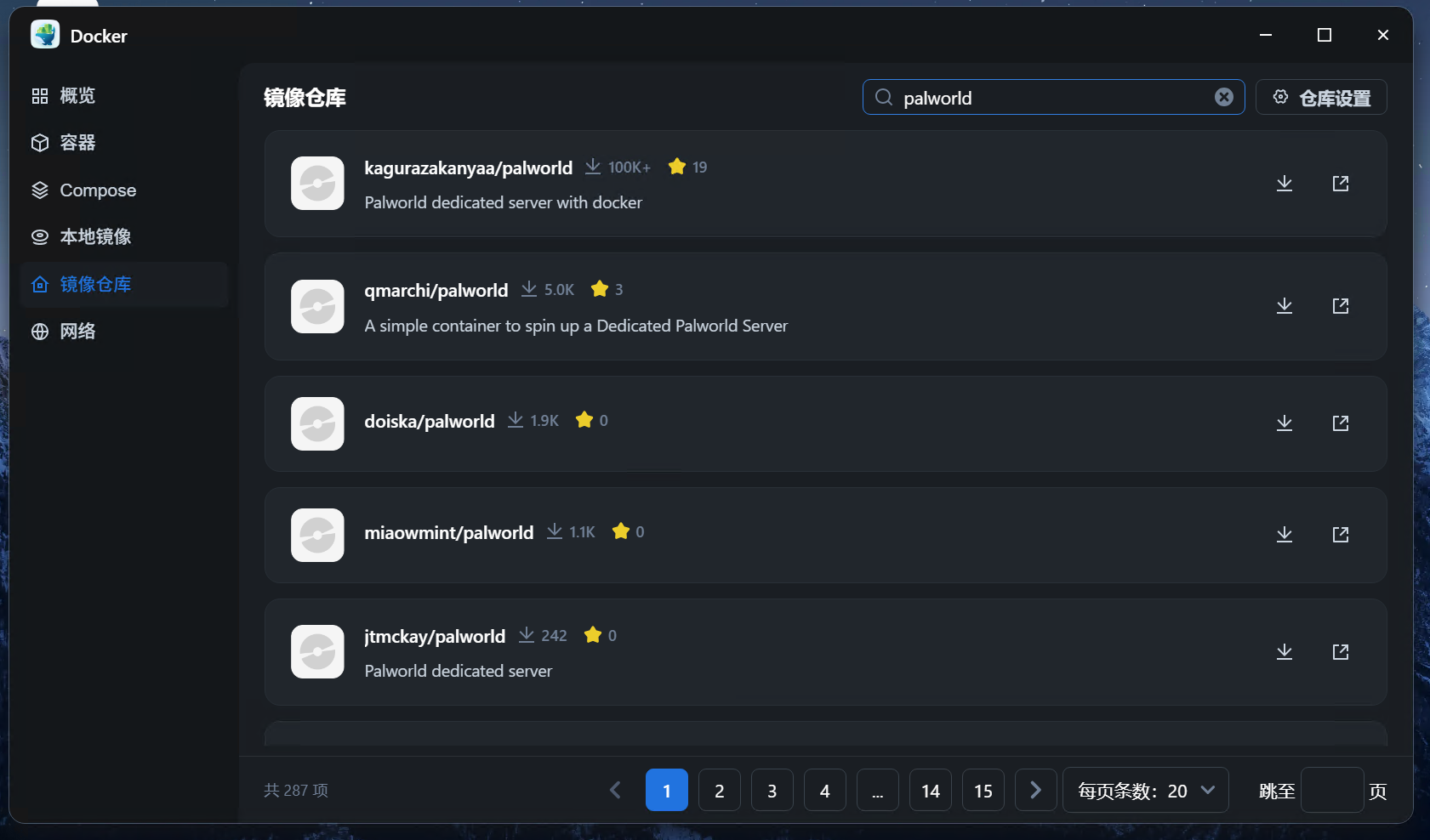Open the 网络 network section
Screen dimensions: 1430x840
tap(124, 332)
